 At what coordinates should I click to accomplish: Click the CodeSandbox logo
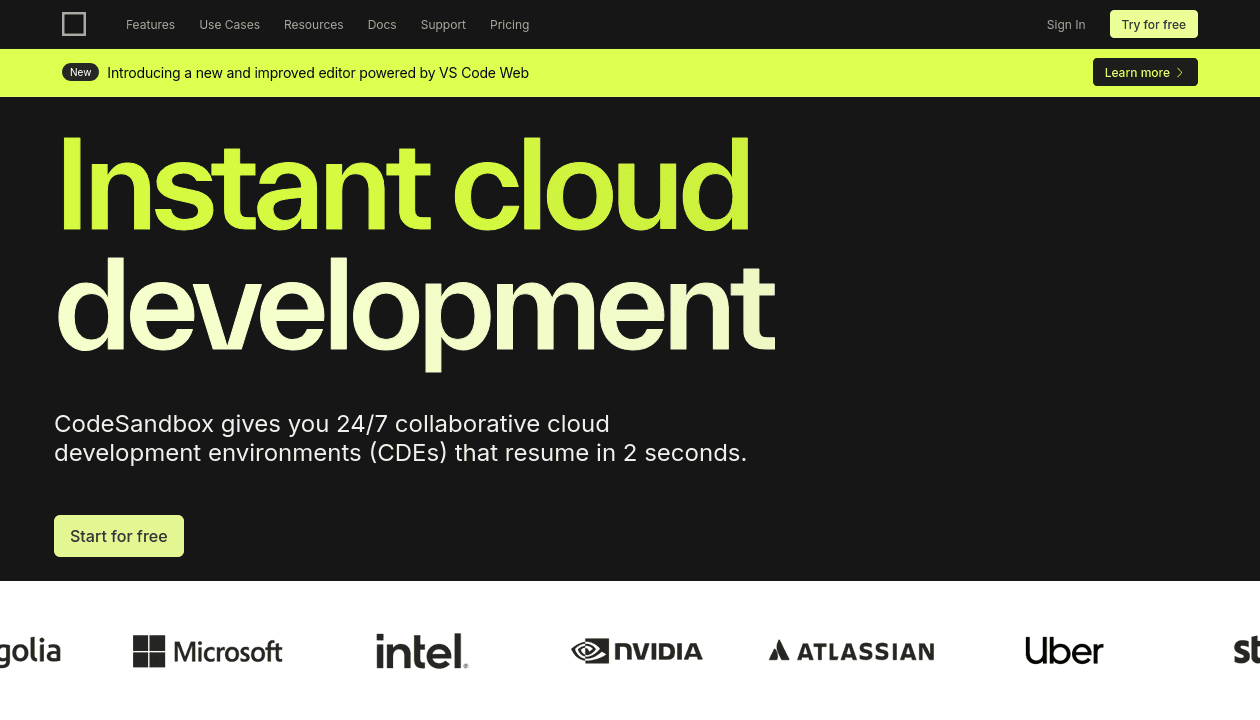(74, 24)
